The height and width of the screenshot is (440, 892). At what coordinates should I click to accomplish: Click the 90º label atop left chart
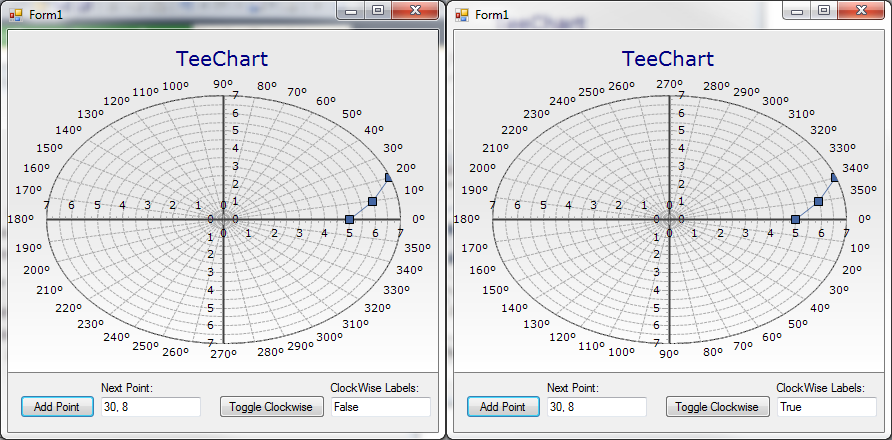[x=223, y=84]
